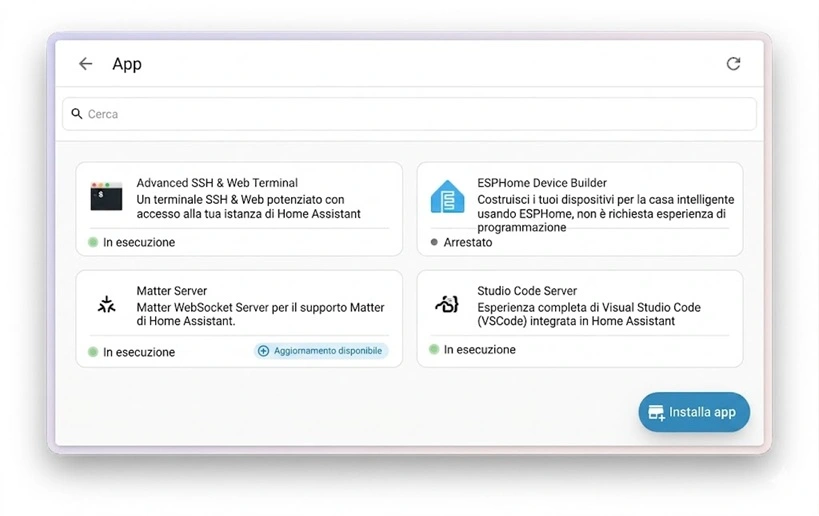Open the Advanced SSH terminal icon
Screen dimensions: 819x516
(x=106, y=196)
